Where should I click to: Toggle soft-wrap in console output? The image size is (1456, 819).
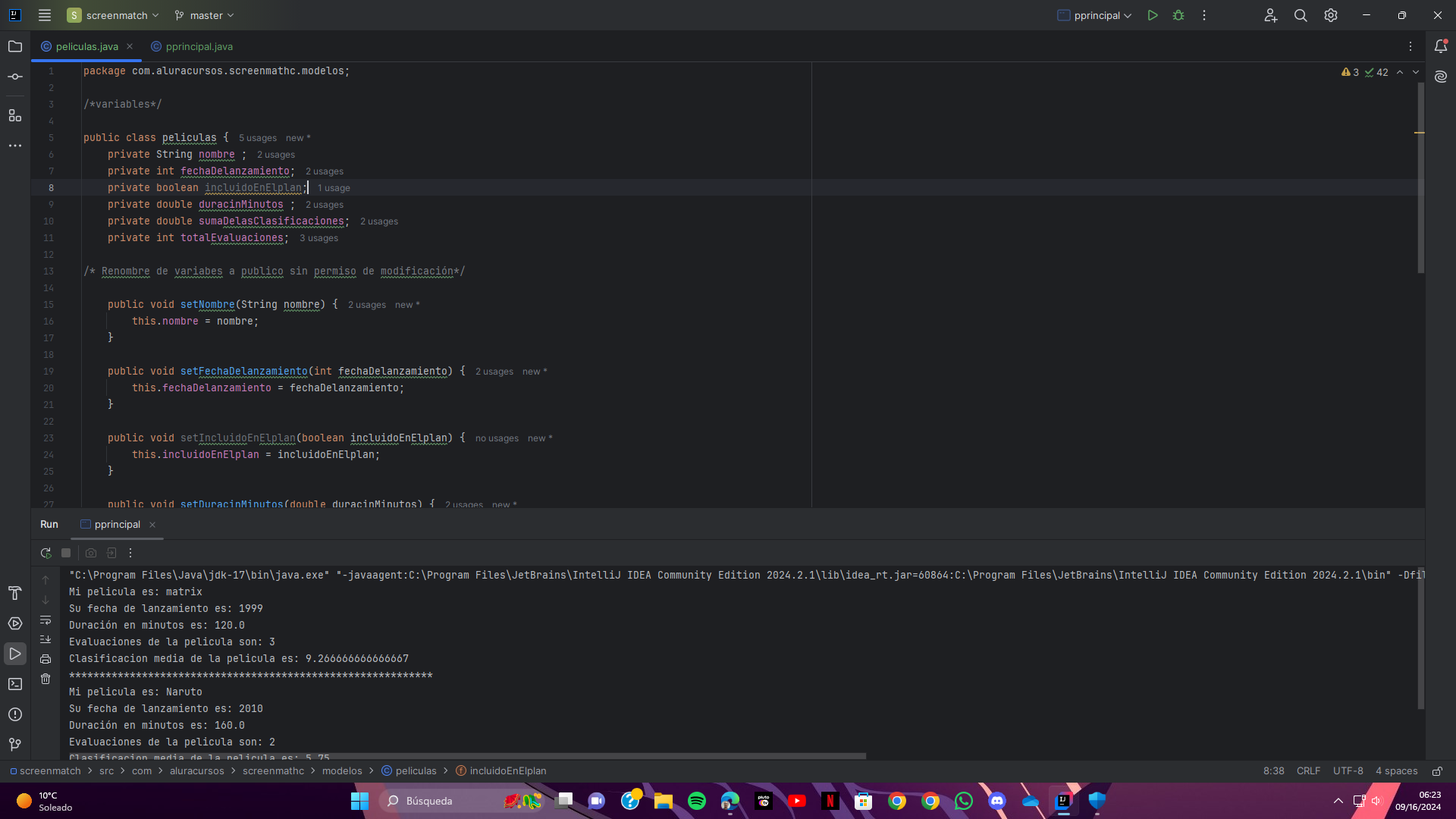(45, 620)
